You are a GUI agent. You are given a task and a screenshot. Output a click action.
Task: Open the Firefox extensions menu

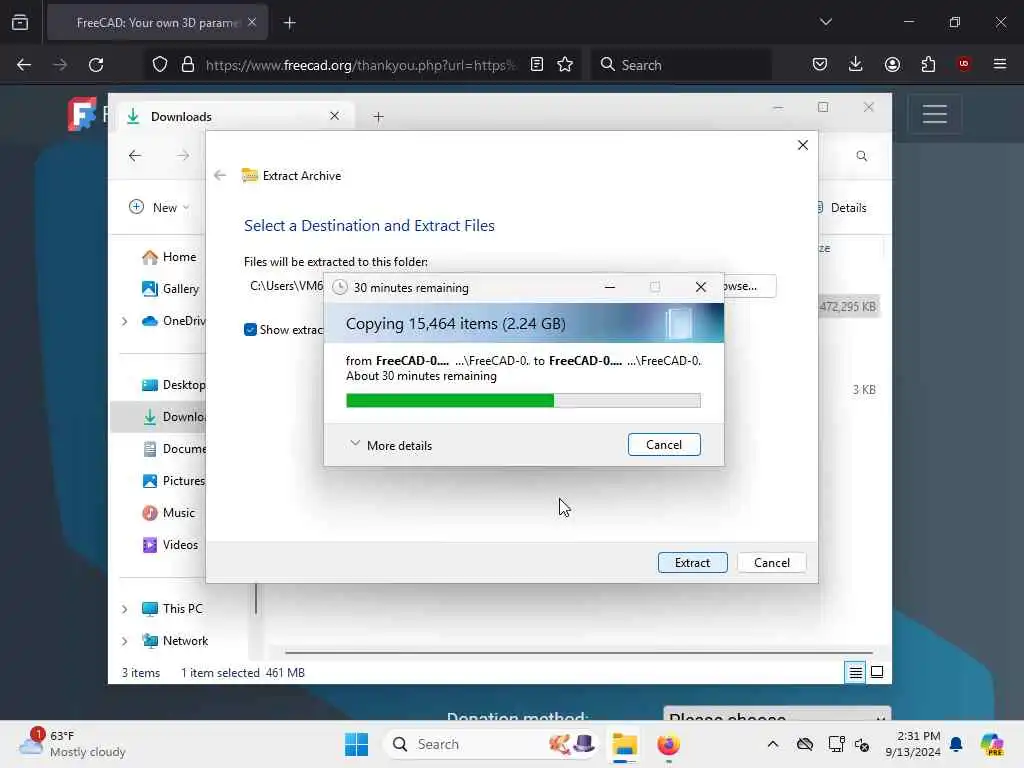(x=928, y=64)
